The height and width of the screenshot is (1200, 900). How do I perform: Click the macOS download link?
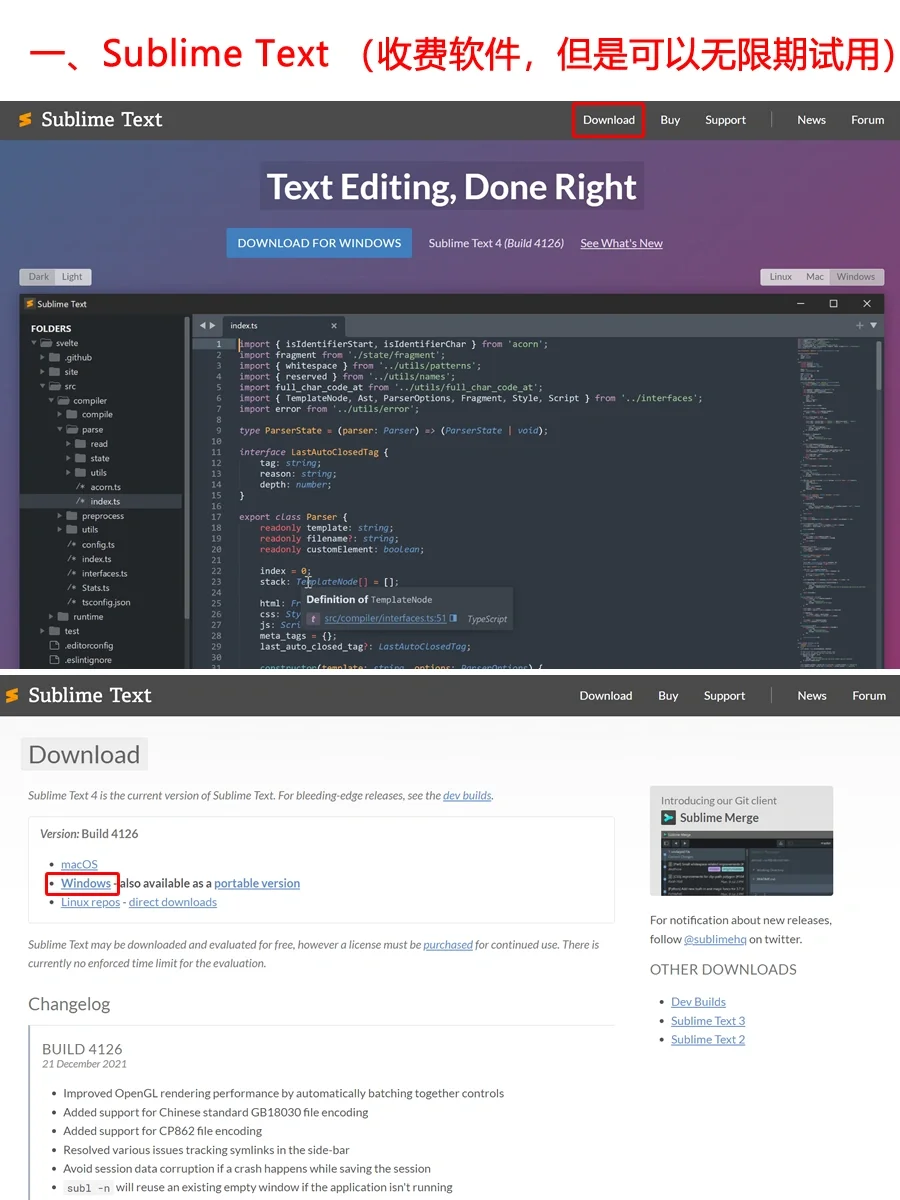[79, 864]
